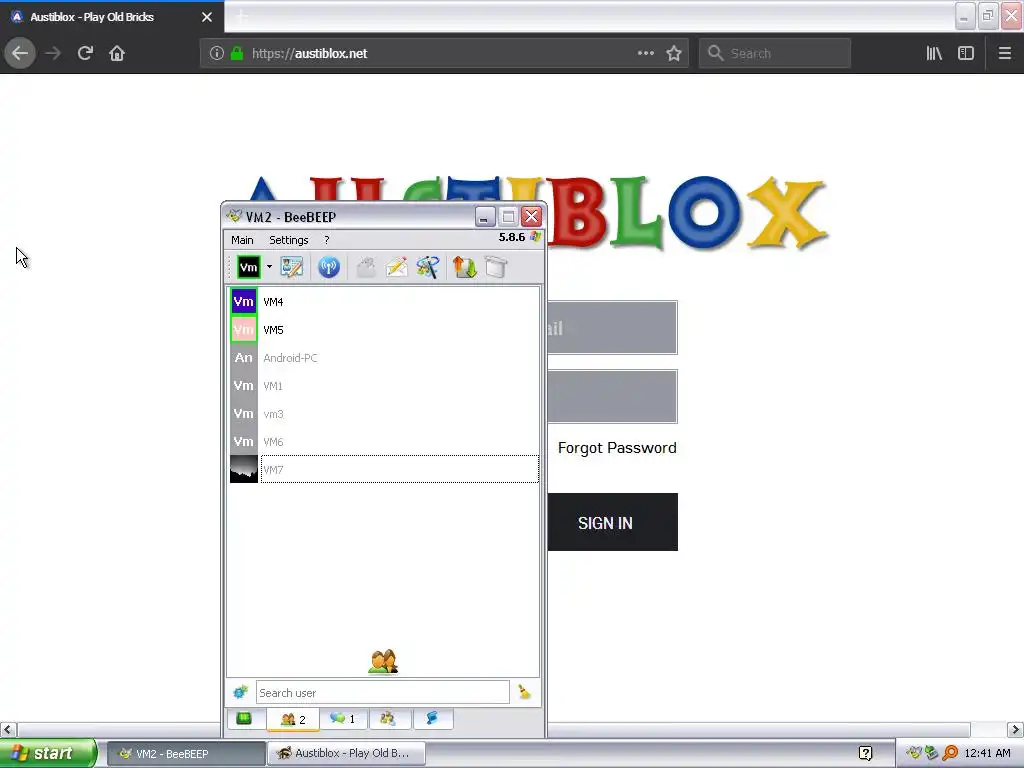Click the blue broadcast antenna icon
This screenshot has height=768, width=1024.
[x=328, y=267]
